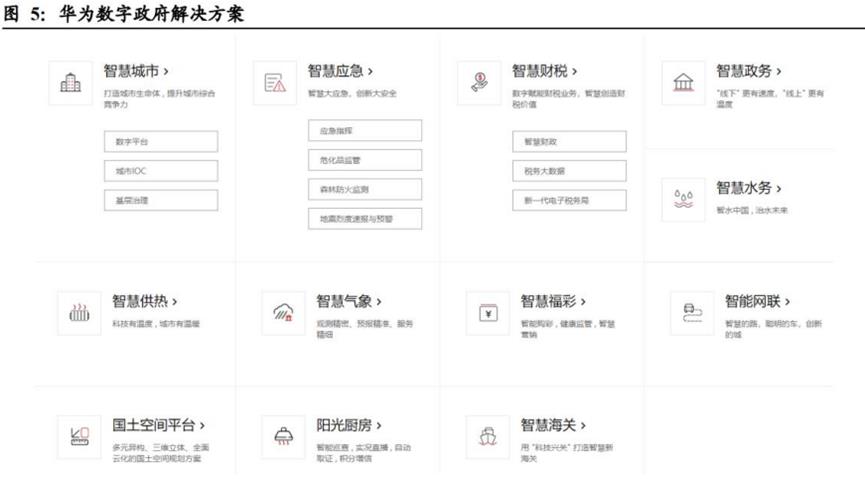Choose the 应急指挥 button
Image resolution: width=865 pixels, height=479 pixels.
365,131
